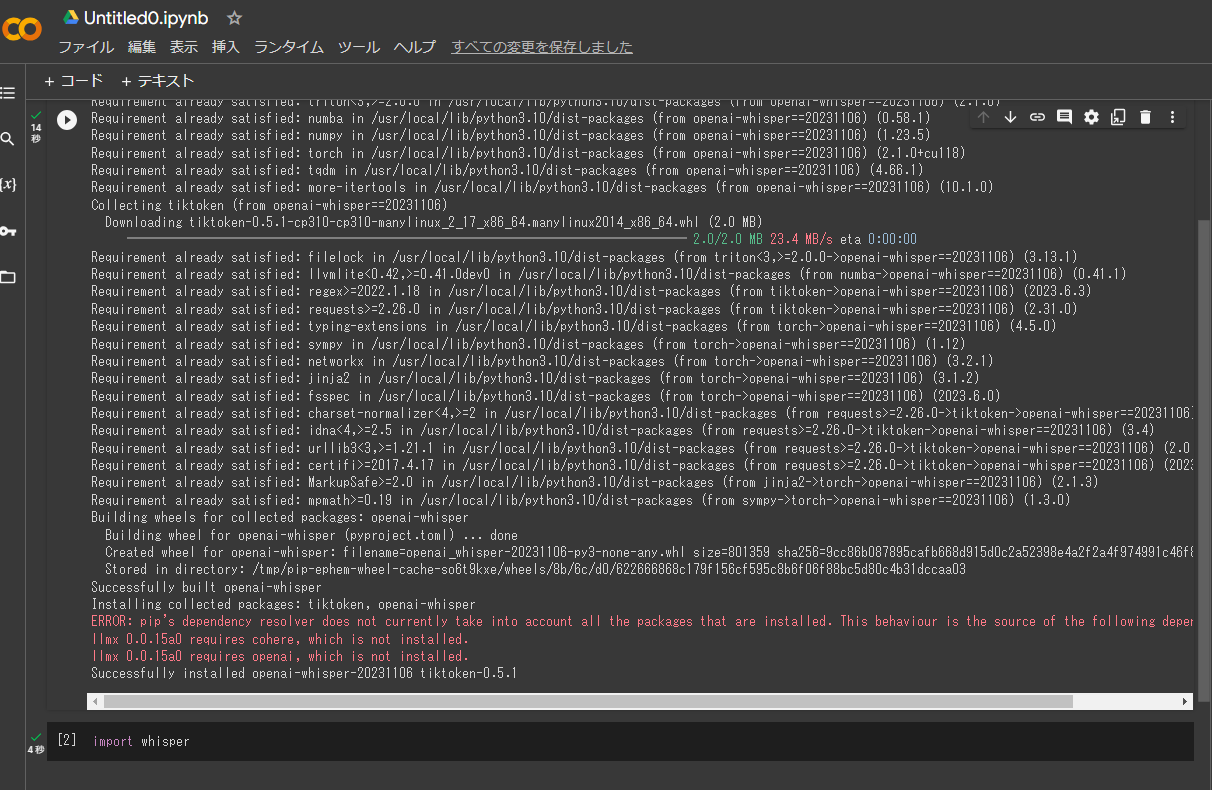This screenshot has height=790, width=1212.
Task: Open more cell actions three-dot menu
Action: (1172, 117)
